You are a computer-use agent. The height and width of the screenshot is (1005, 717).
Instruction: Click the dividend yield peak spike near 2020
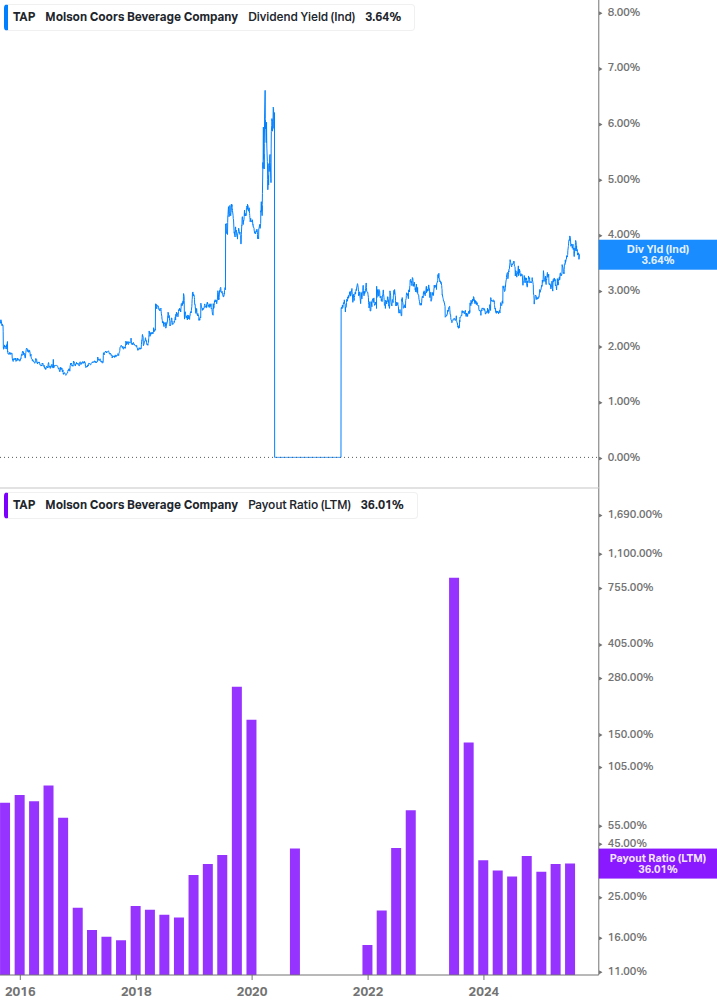265,93
